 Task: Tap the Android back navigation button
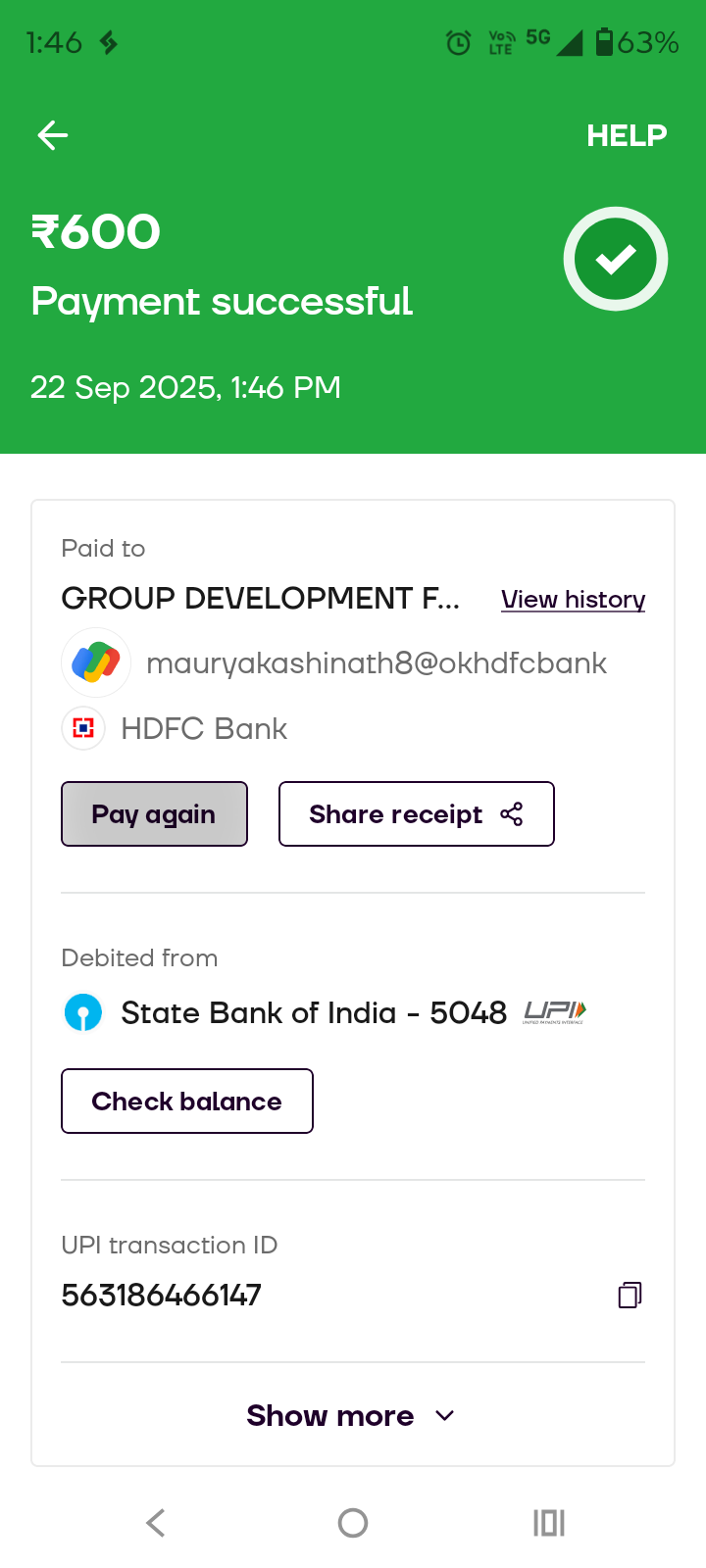click(156, 1523)
